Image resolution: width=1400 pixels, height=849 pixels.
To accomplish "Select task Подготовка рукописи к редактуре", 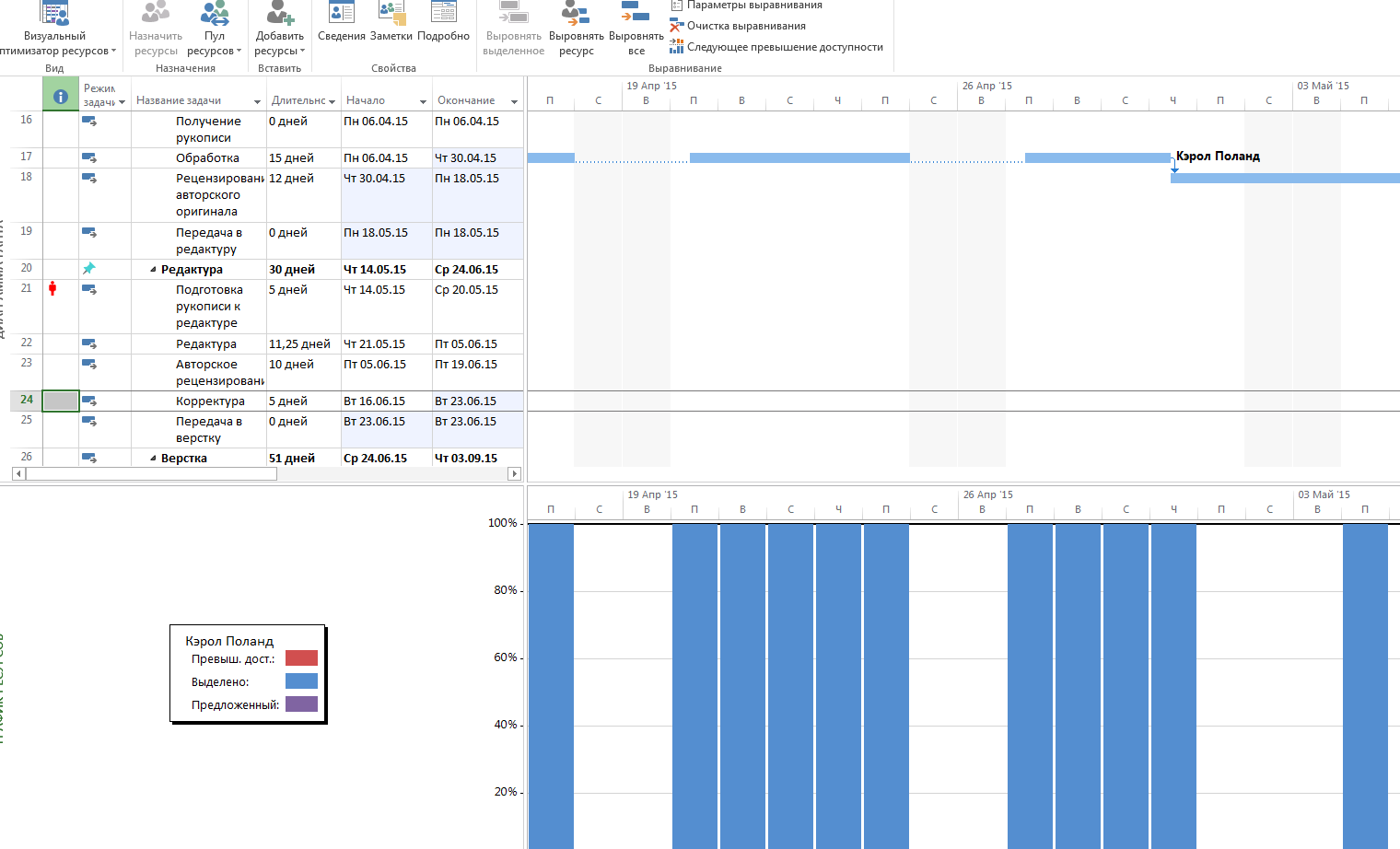I will (209, 307).
